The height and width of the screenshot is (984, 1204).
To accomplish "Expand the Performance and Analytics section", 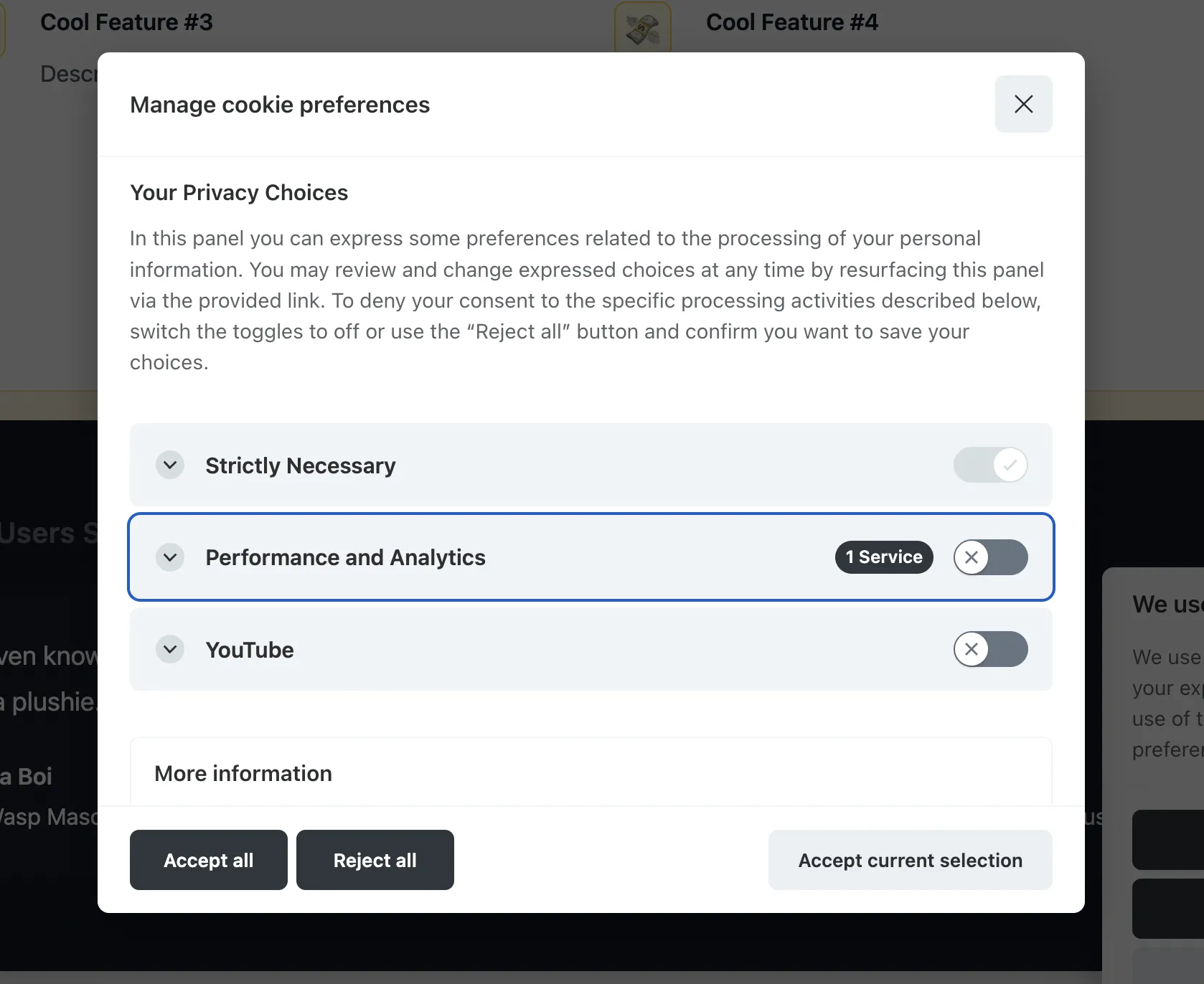I will (170, 557).
